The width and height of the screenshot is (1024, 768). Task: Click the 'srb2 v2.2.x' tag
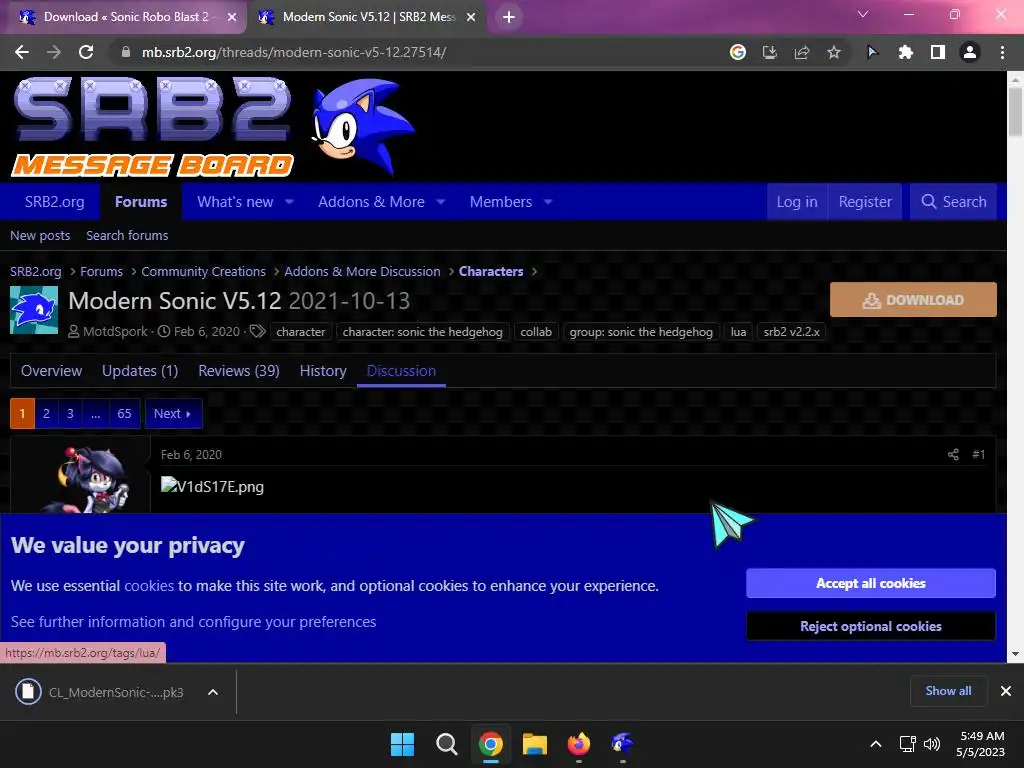point(792,332)
